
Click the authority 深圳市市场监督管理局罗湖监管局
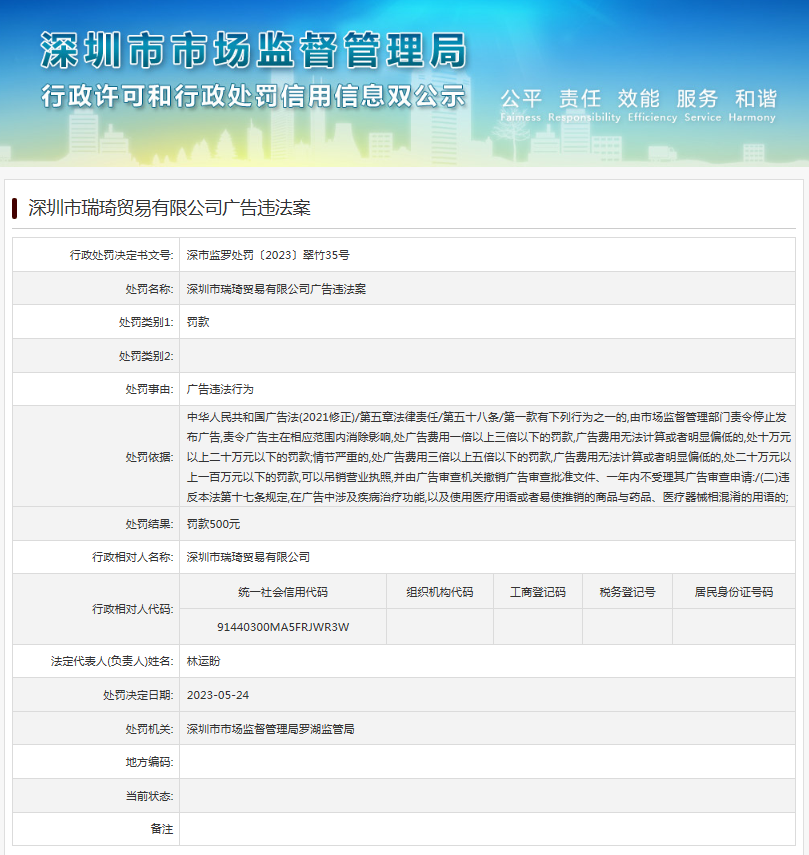pos(270,729)
